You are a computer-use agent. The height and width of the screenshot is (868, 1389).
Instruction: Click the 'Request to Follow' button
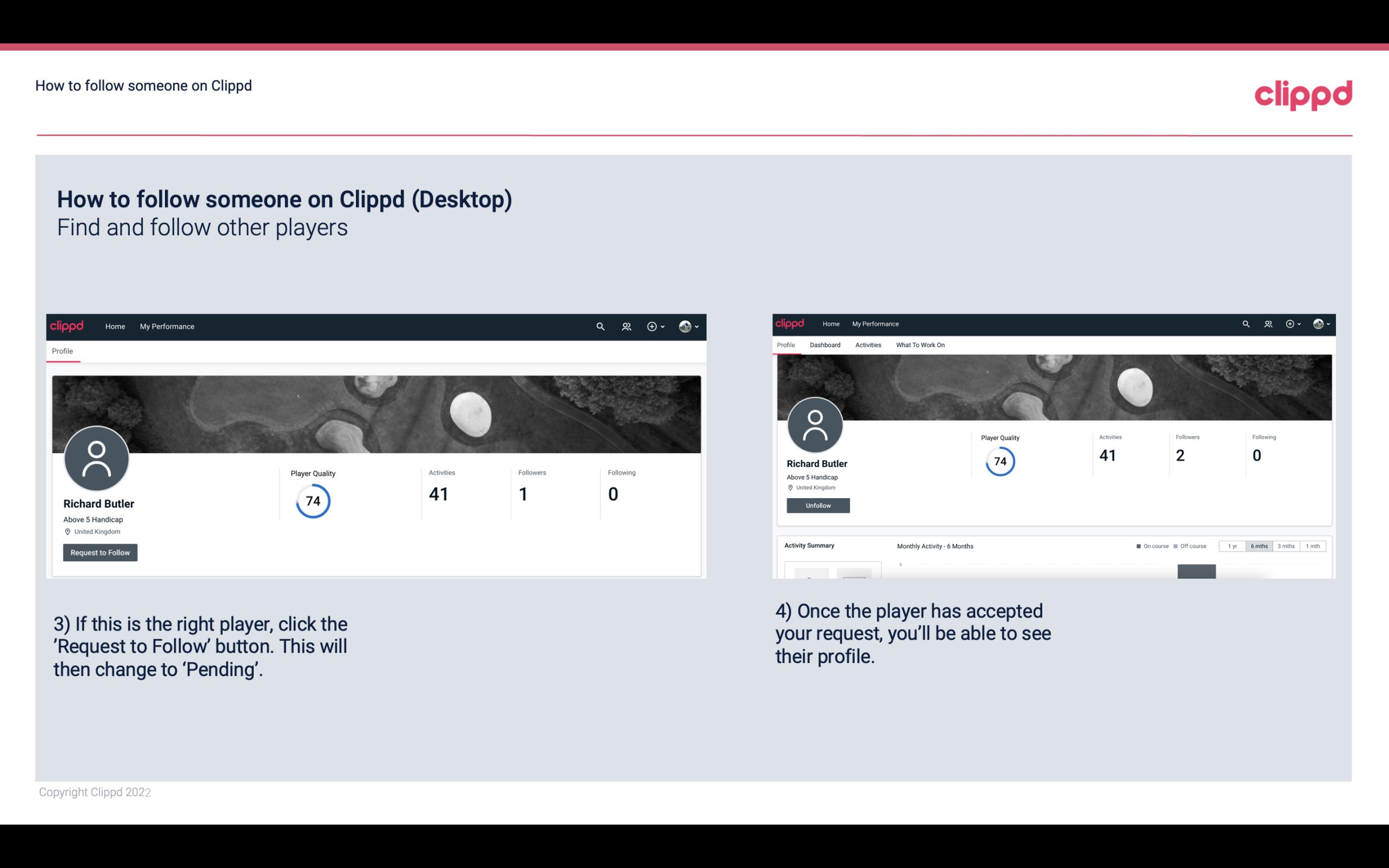(100, 552)
